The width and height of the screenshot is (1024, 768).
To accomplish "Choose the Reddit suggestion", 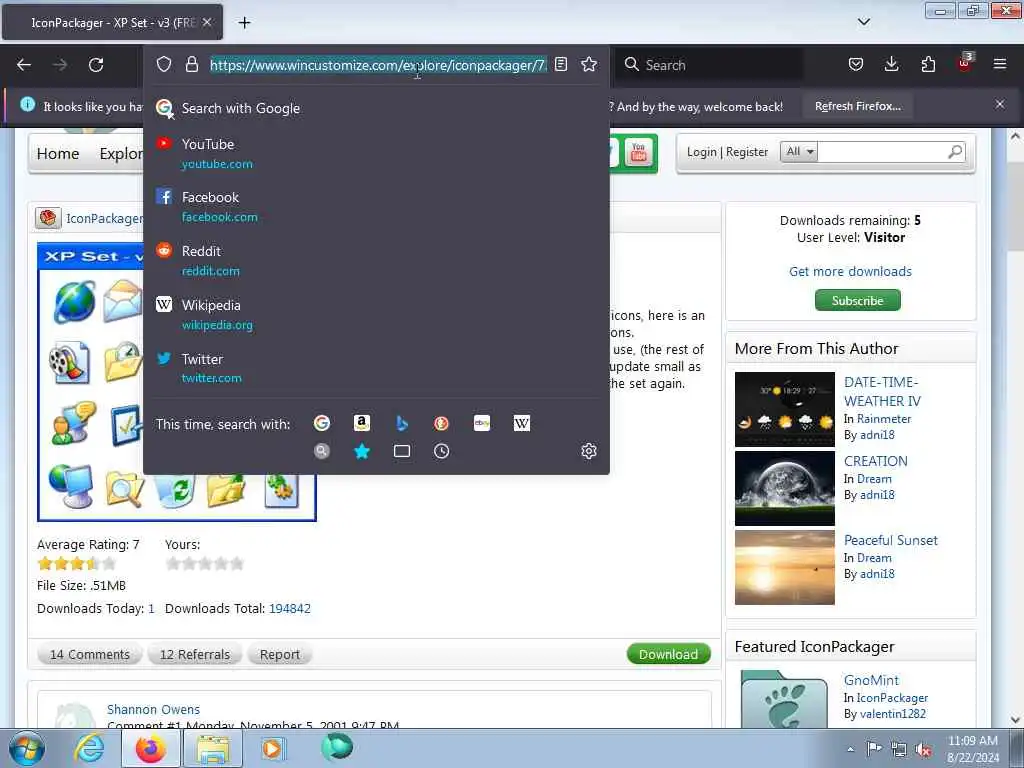I will coord(376,261).
